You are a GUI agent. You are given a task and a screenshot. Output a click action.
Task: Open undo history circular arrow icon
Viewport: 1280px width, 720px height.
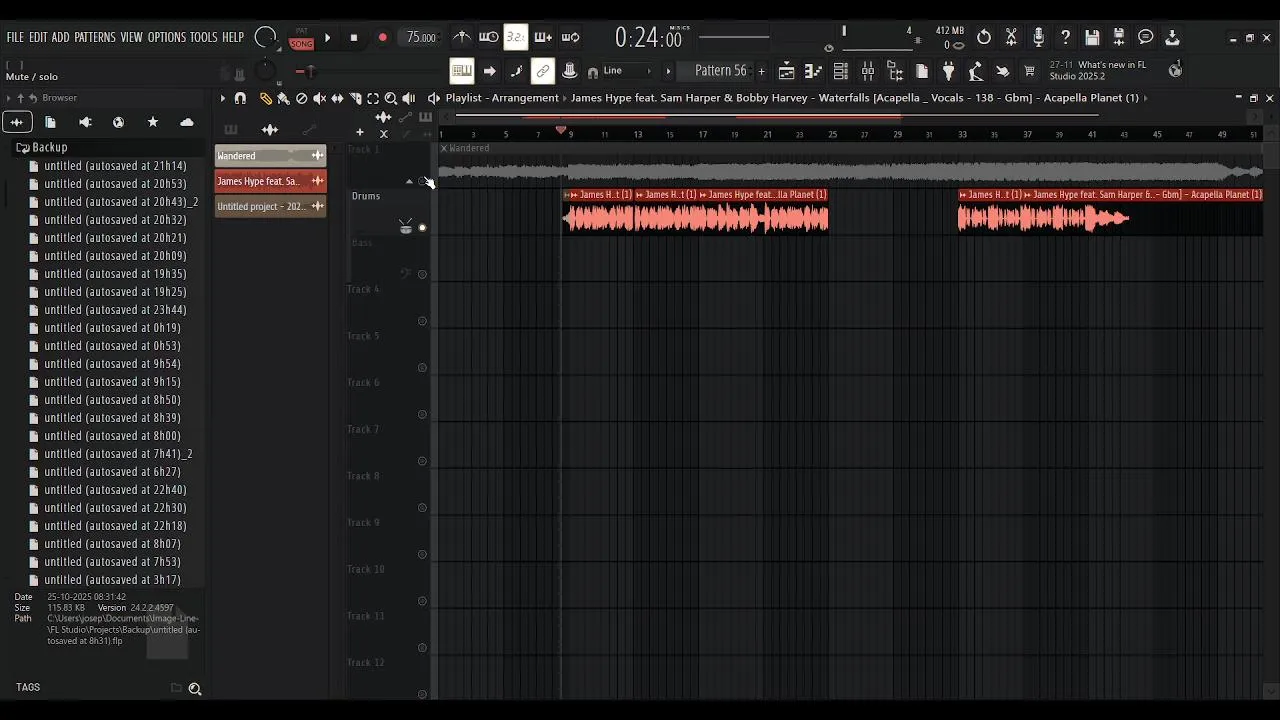point(984,38)
